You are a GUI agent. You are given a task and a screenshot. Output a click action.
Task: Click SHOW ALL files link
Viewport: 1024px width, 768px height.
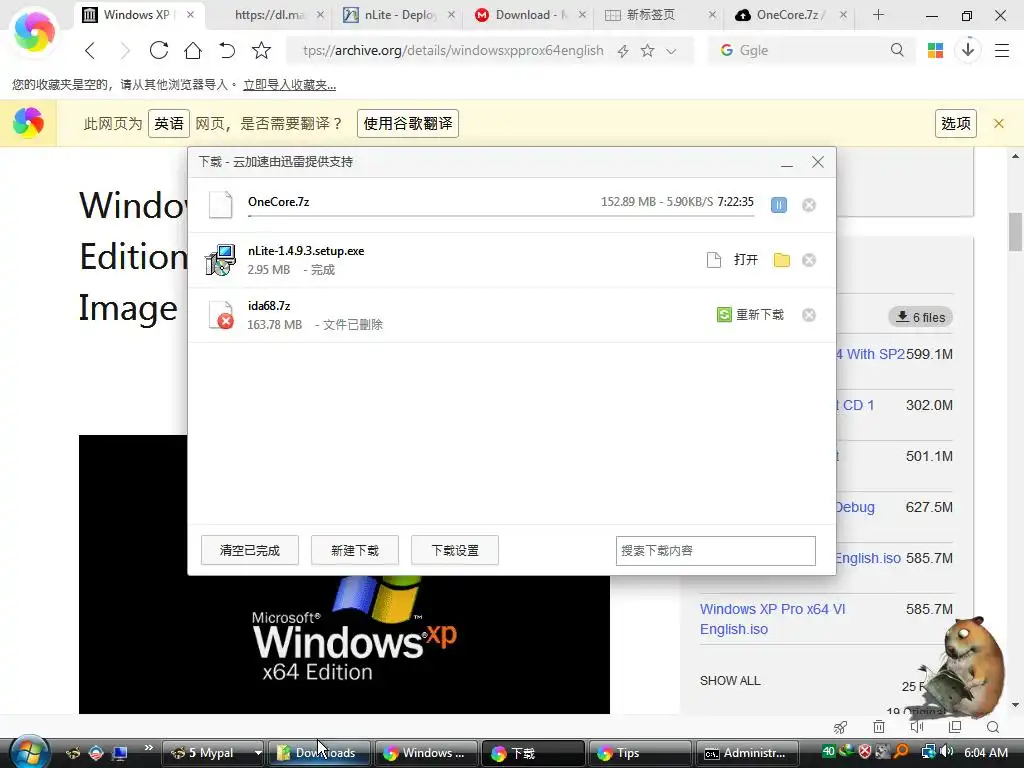pyautogui.click(x=730, y=680)
